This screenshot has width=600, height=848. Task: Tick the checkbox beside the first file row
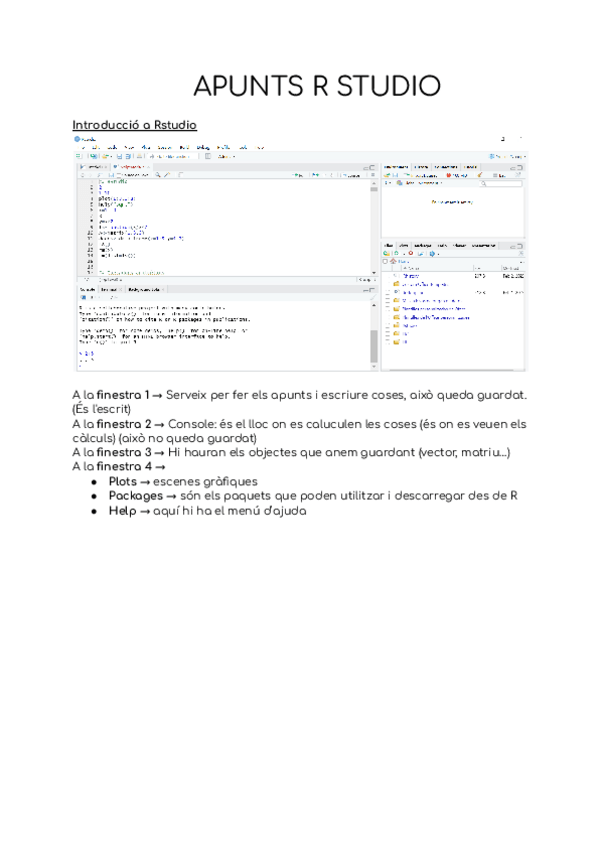pyautogui.click(x=388, y=275)
